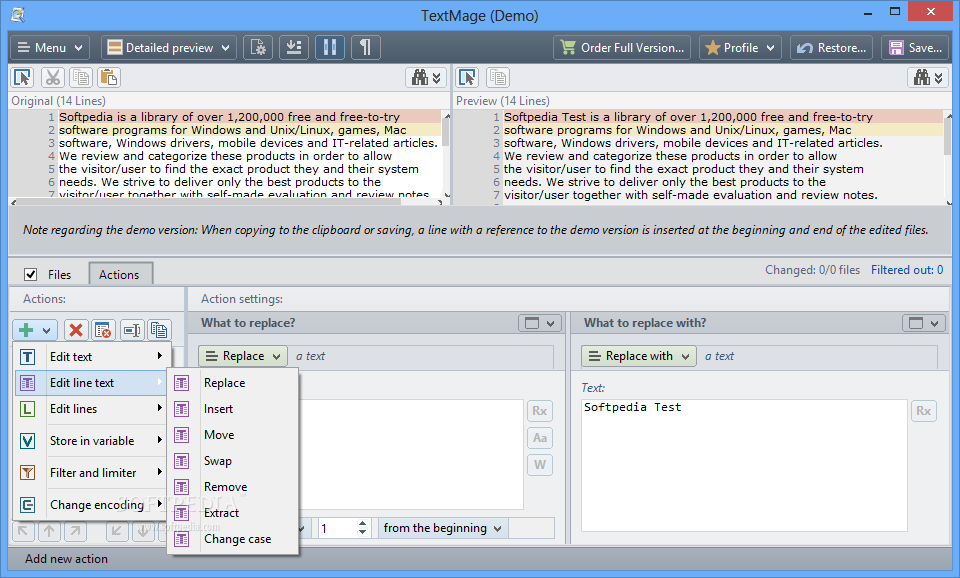Click the copy icon in the Preview pane
The image size is (960, 578).
[498, 78]
